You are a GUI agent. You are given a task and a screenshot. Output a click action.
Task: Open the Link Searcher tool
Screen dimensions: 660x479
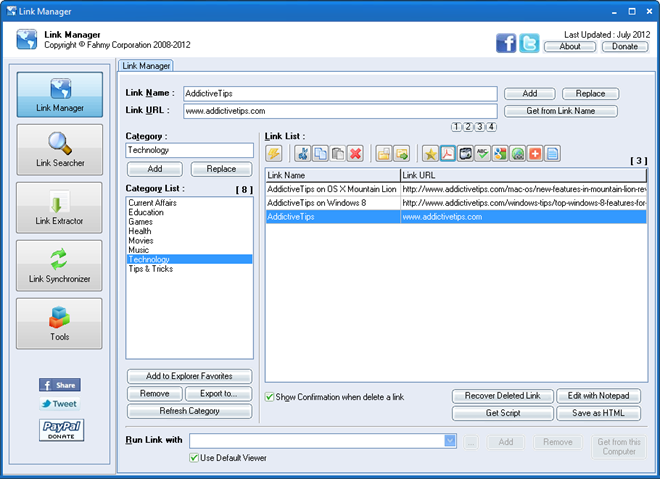point(59,149)
